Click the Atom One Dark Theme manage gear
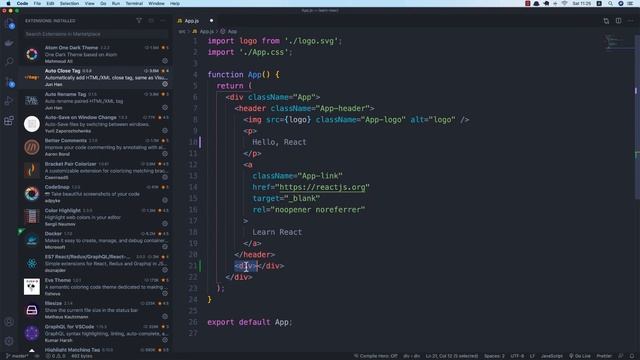The height and width of the screenshot is (360, 640). coord(165,61)
